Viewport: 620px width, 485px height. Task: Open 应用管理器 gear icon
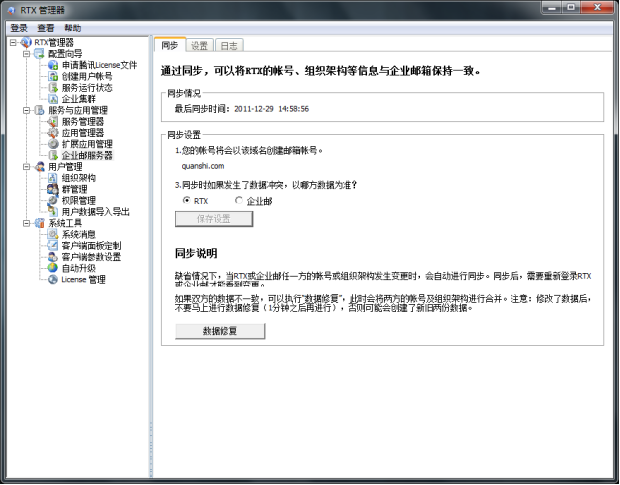point(53,133)
